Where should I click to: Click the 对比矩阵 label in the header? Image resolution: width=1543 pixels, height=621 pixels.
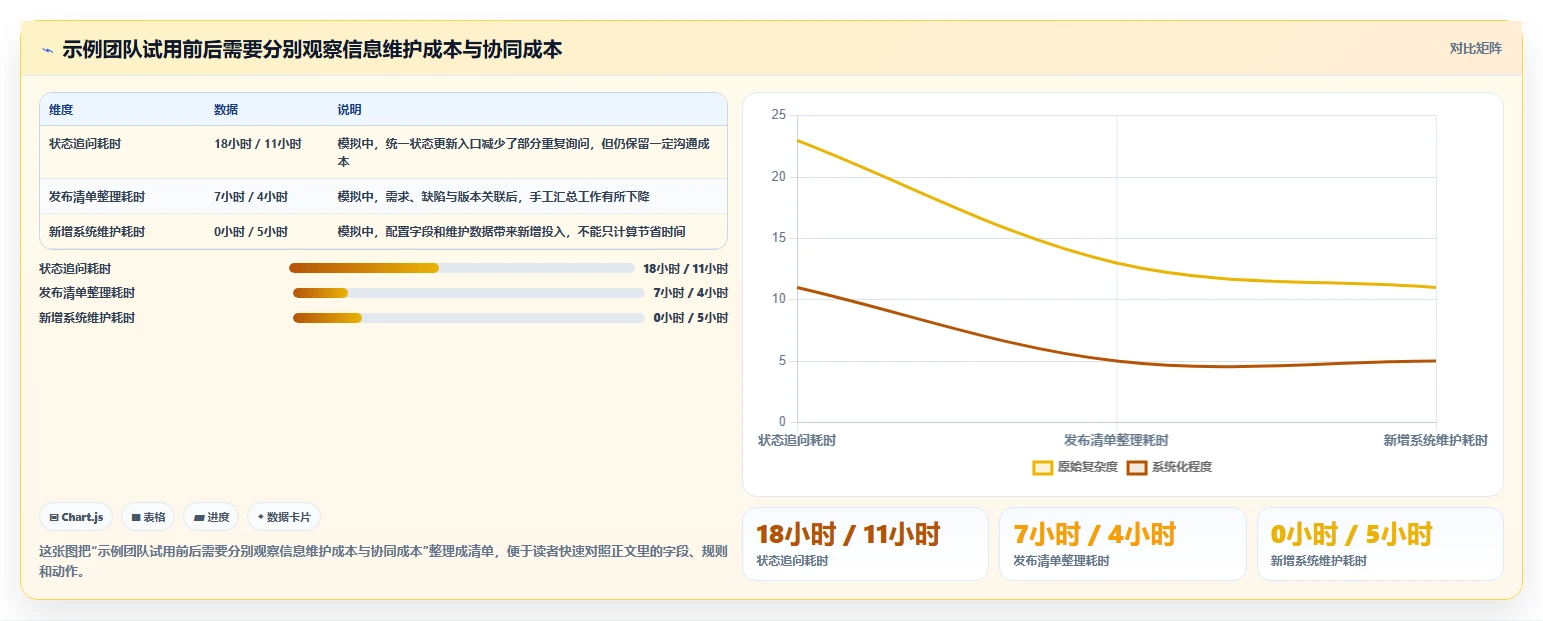1475,48
